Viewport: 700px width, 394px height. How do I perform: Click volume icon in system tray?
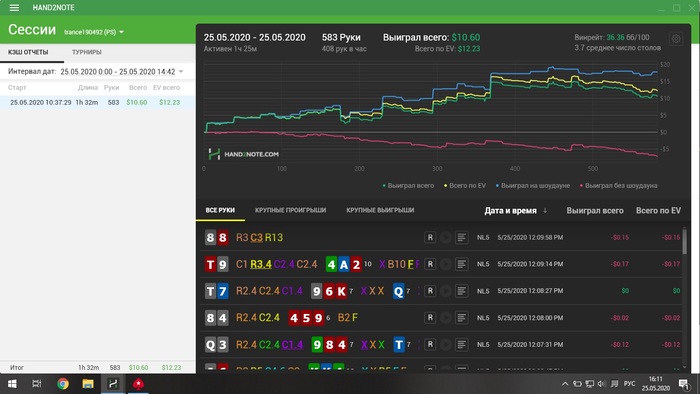pyautogui.click(x=601, y=384)
